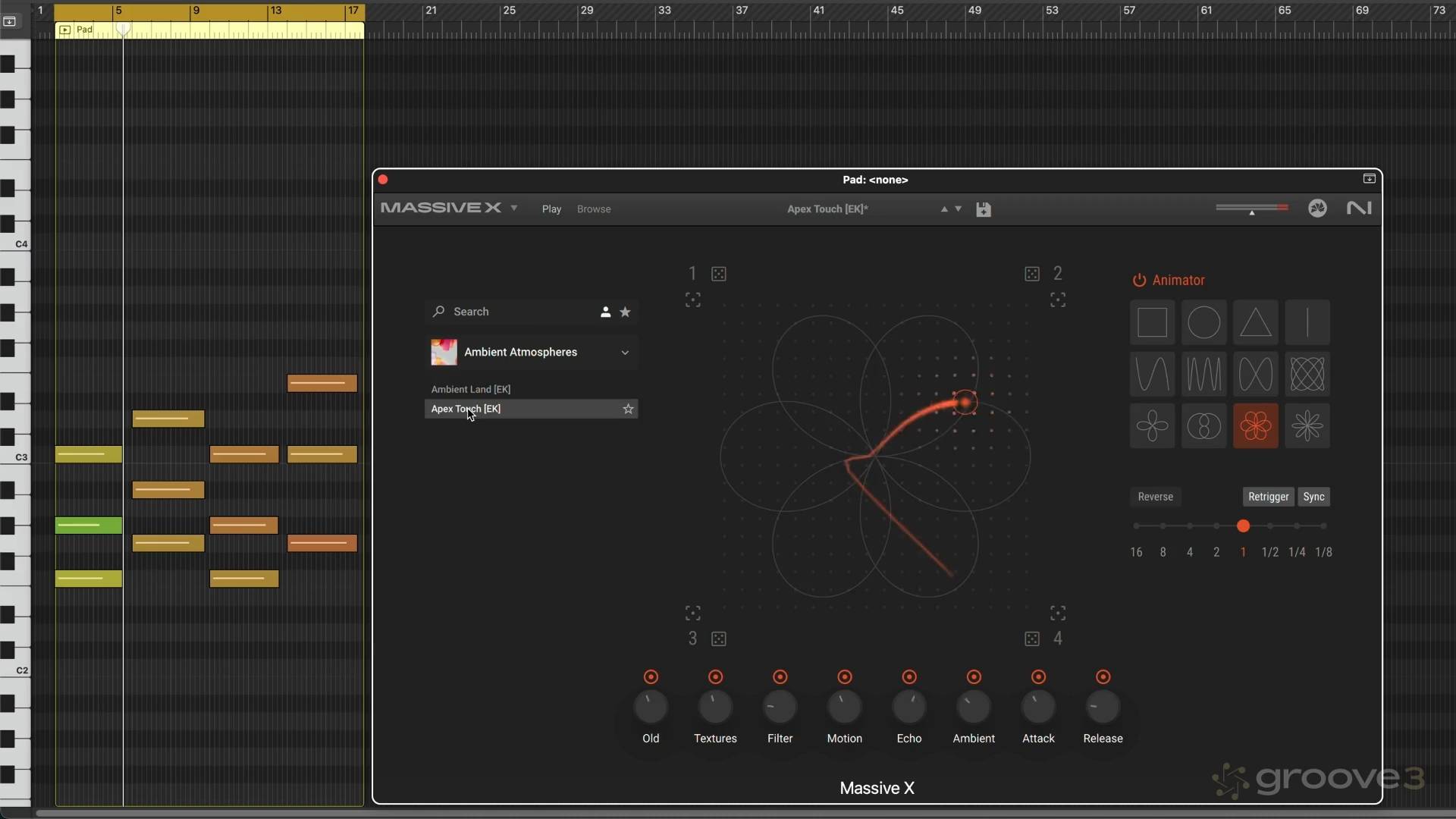
Task: Toggle the Animator power button
Action: [x=1139, y=281]
